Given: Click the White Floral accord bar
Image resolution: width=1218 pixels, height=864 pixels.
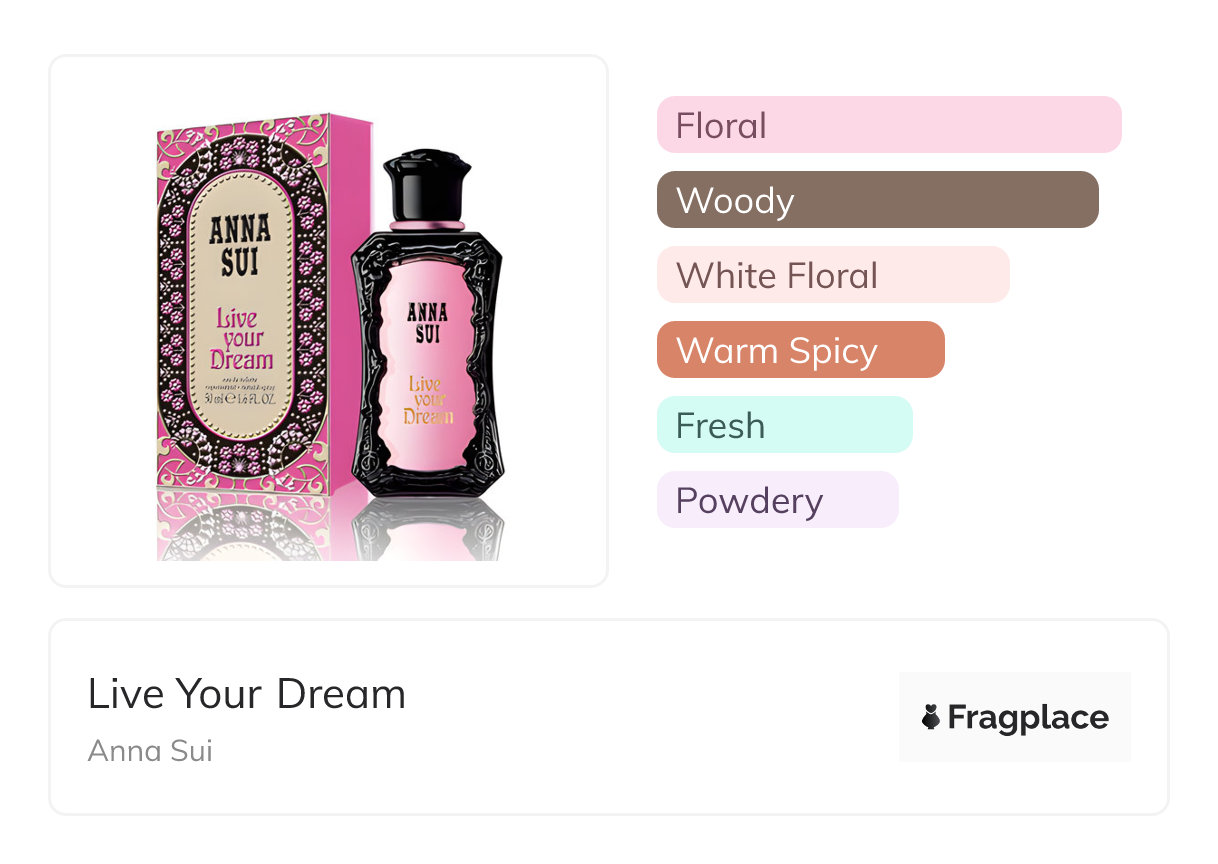Looking at the screenshot, I should point(832,275).
